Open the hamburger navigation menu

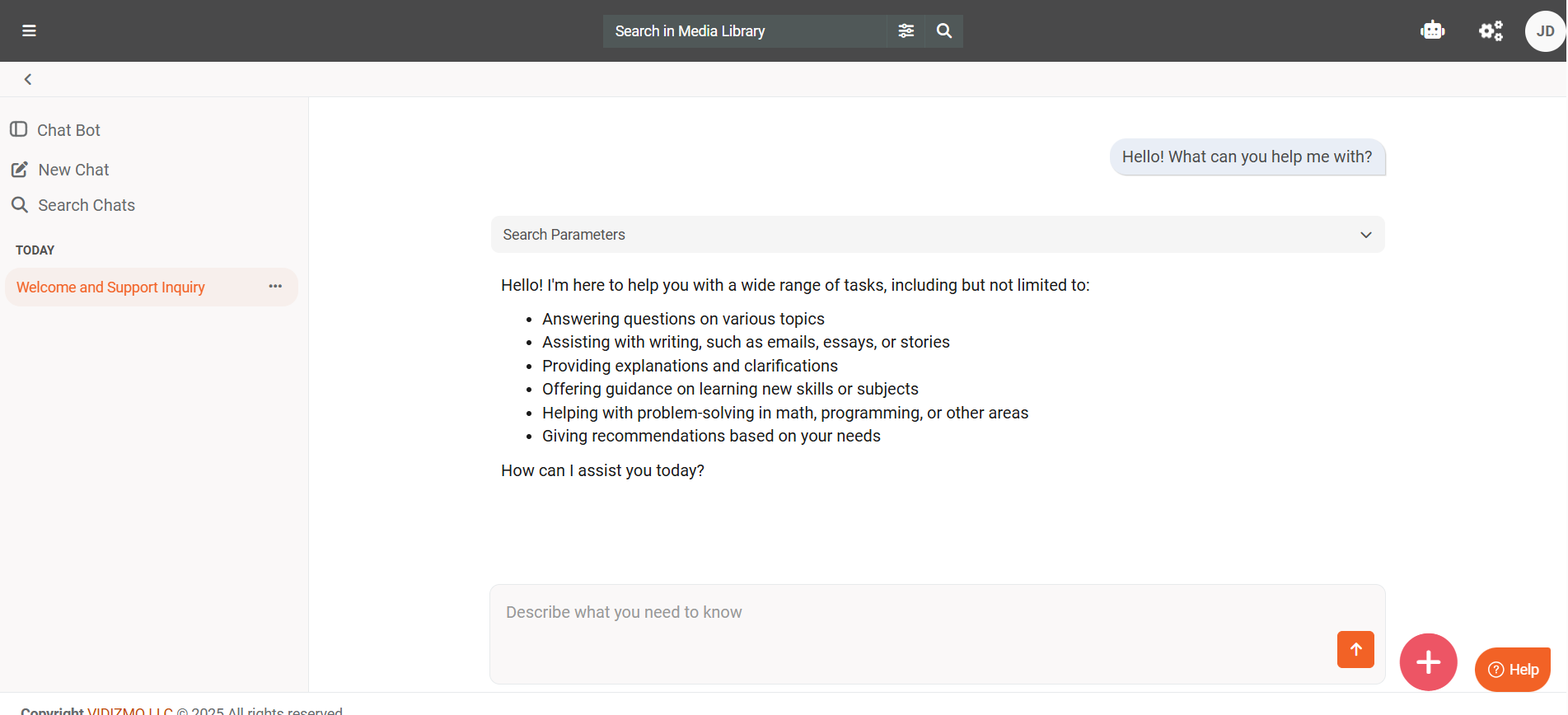coord(29,31)
